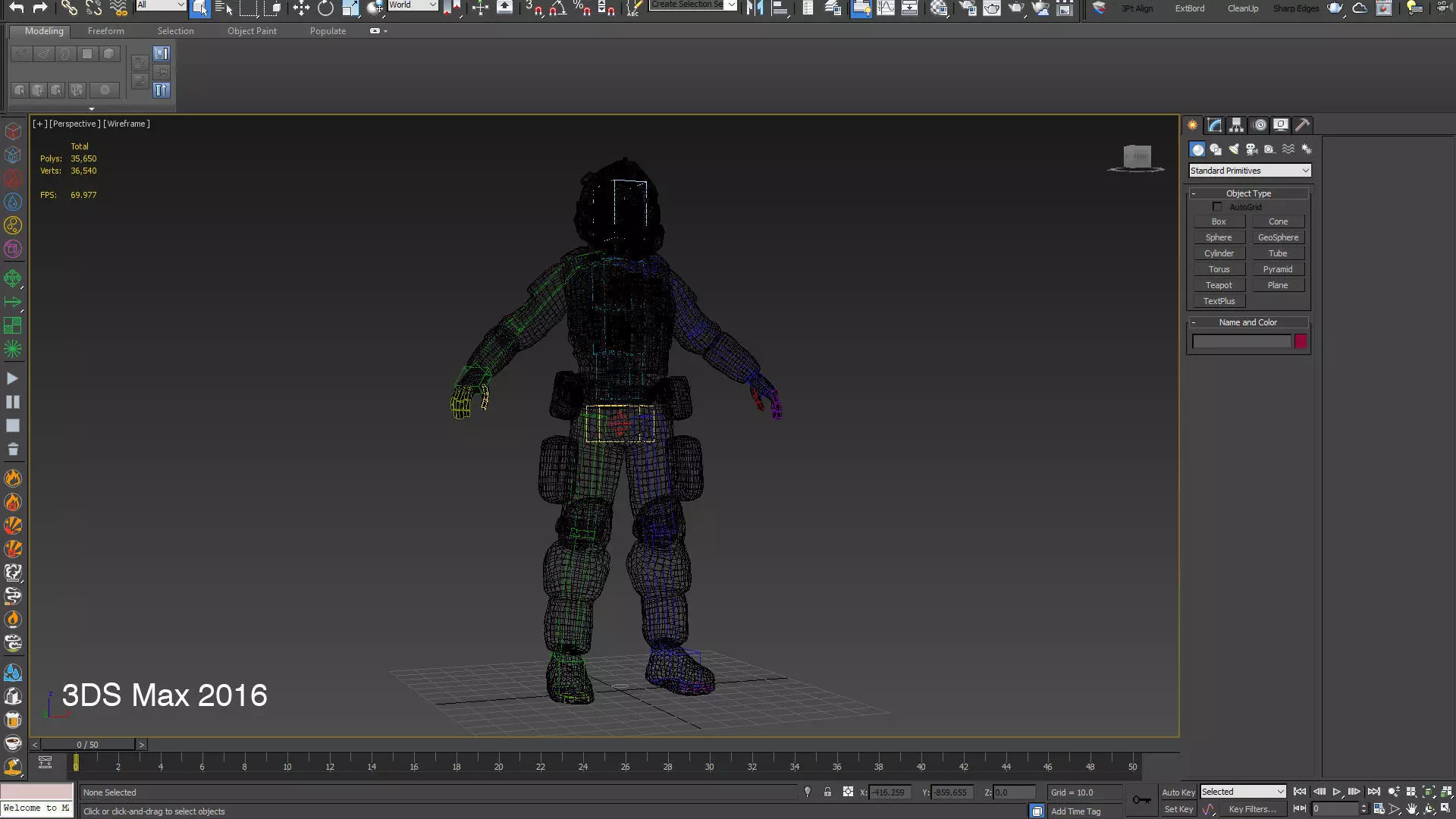
Task: Click the time slider 0 / 50 handle
Action: click(x=87, y=745)
